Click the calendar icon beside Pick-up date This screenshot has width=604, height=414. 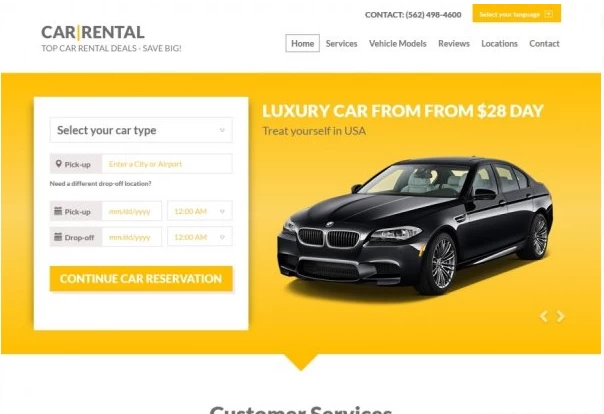click(58, 211)
